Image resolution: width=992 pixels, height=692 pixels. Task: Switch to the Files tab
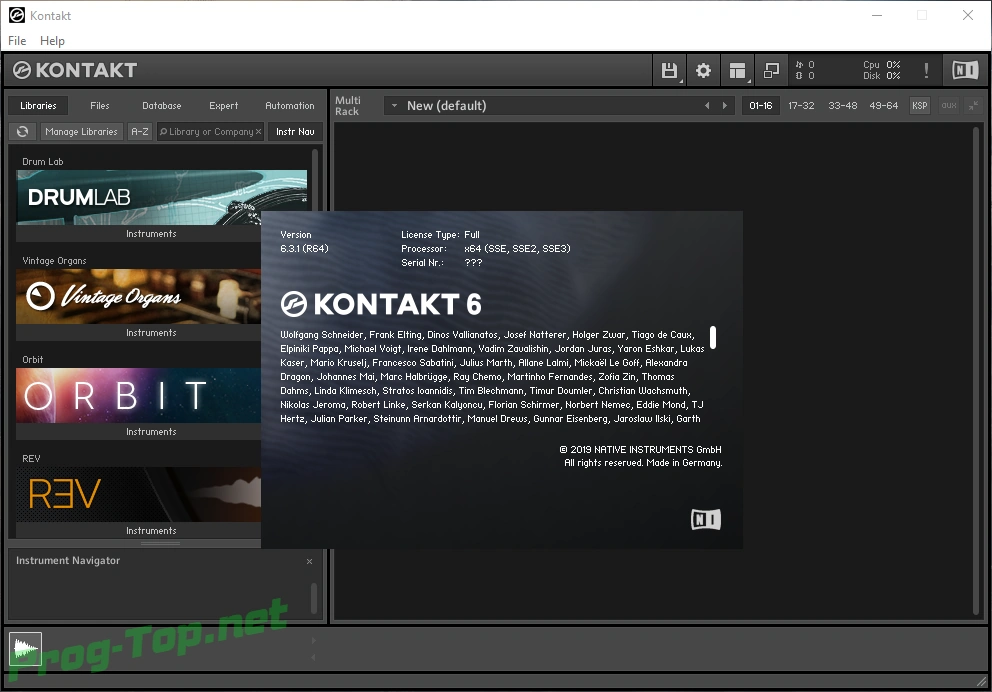coord(99,106)
